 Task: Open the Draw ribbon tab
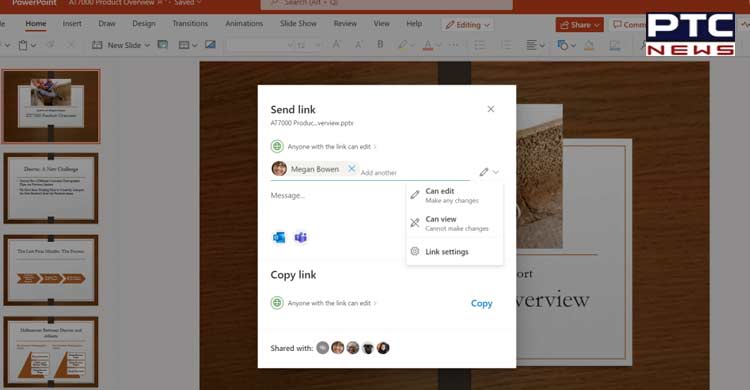click(x=107, y=23)
